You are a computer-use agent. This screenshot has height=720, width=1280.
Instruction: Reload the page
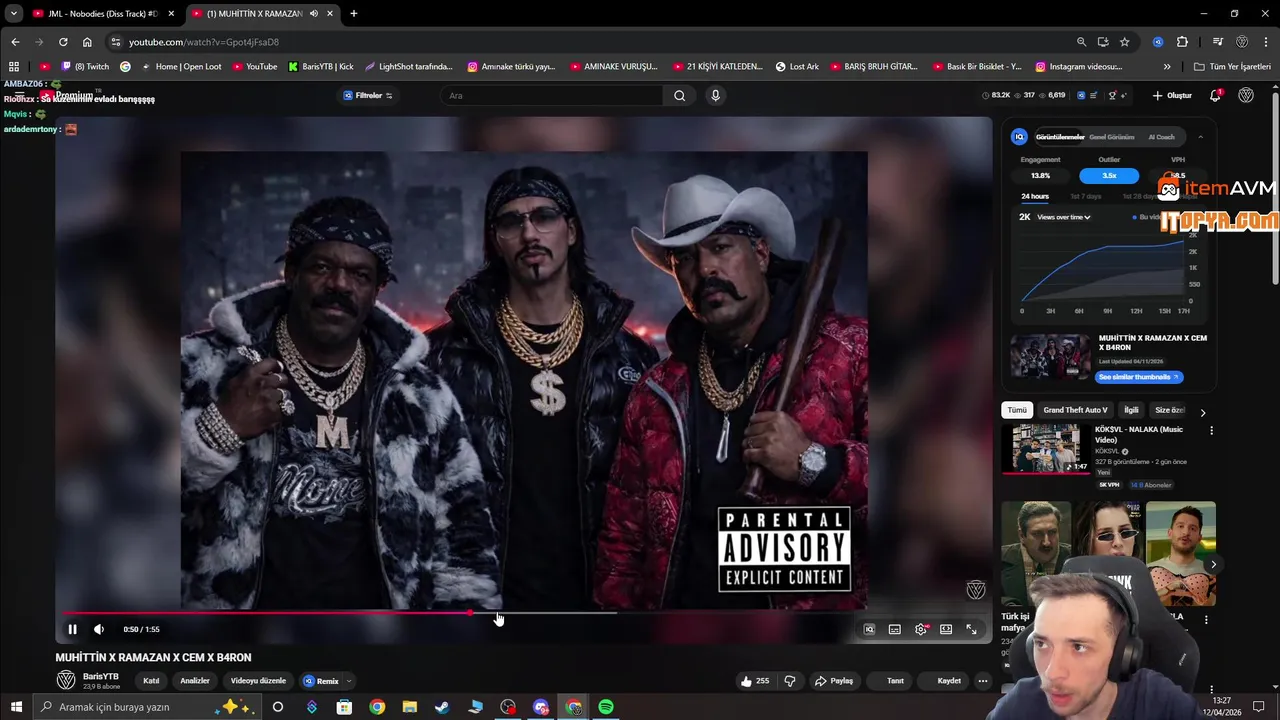[x=63, y=42]
